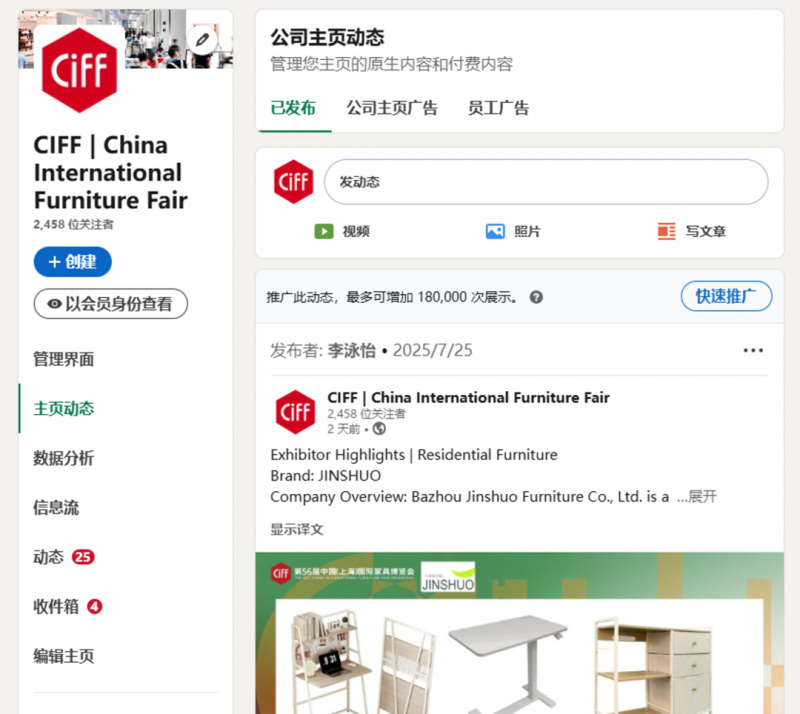Click the 发动态 input field
Screen dimensions: 800x714
coord(546,182)
